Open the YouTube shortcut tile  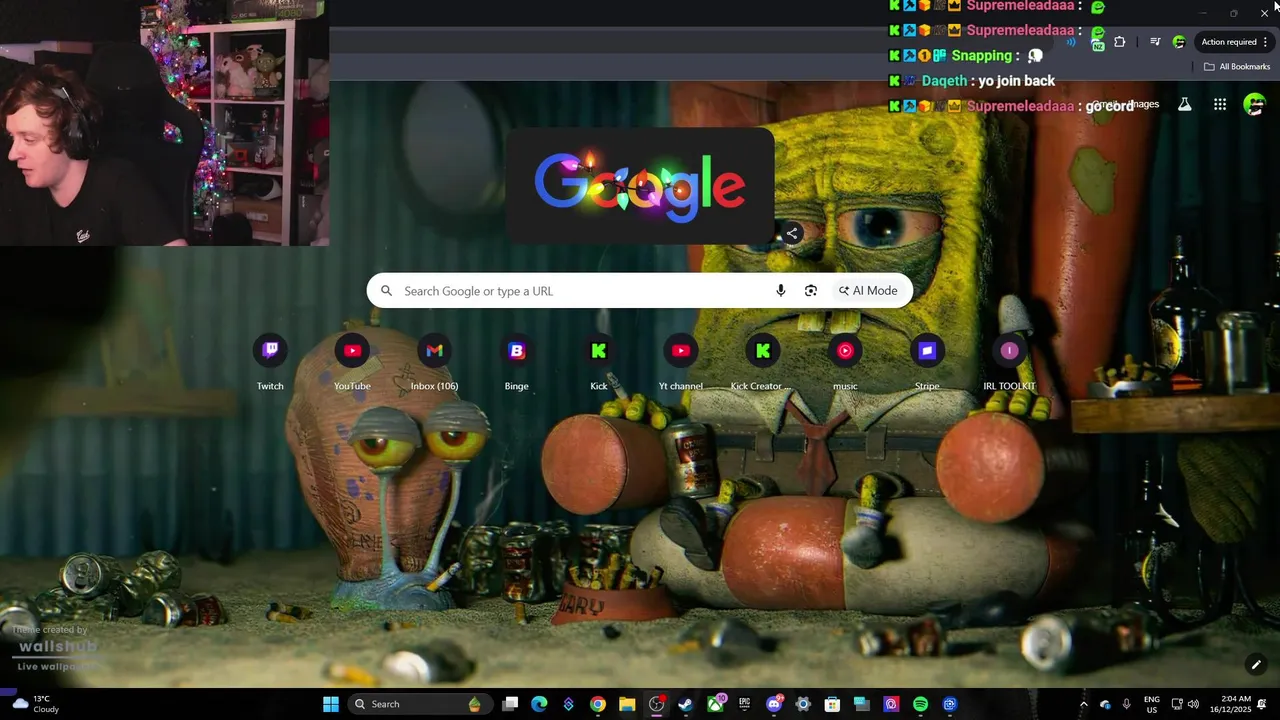352,362
